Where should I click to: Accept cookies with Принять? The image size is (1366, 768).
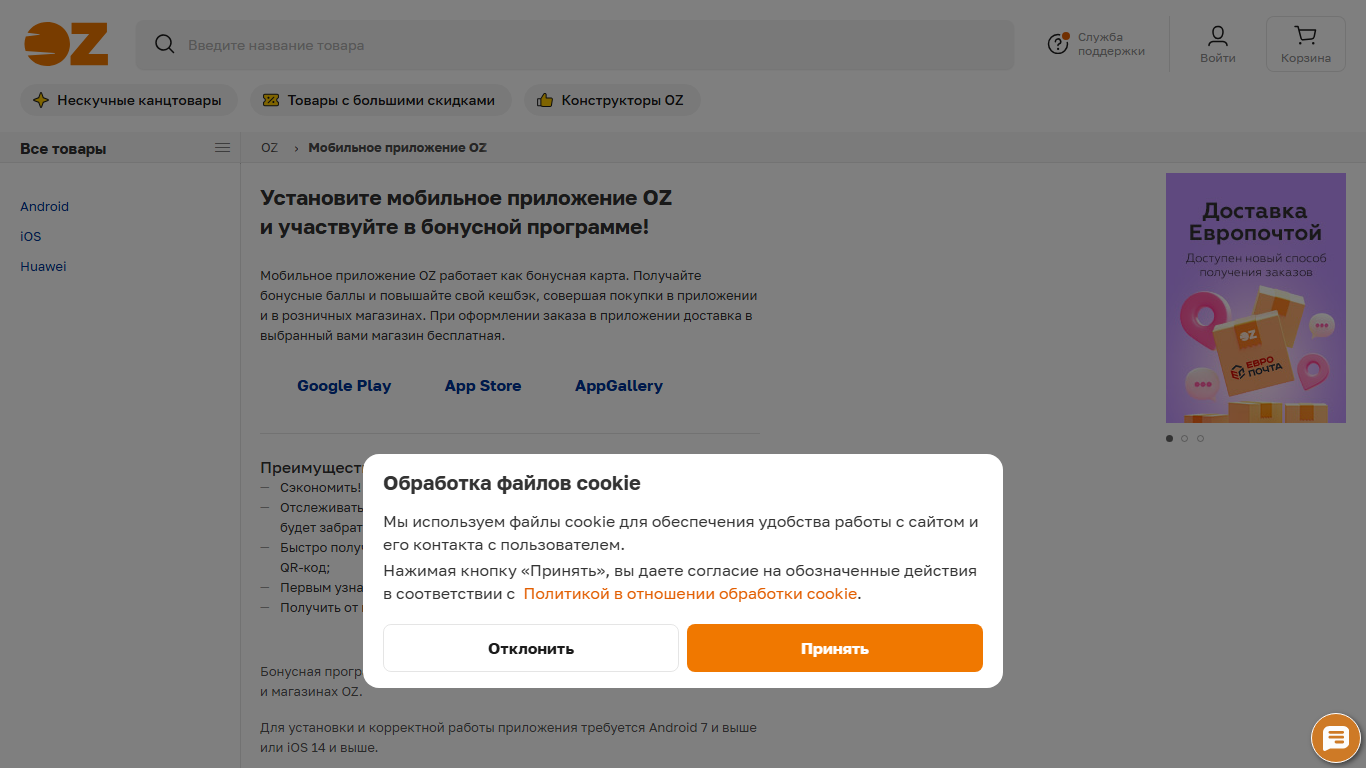pyautogui.click(x=835, y=648)
